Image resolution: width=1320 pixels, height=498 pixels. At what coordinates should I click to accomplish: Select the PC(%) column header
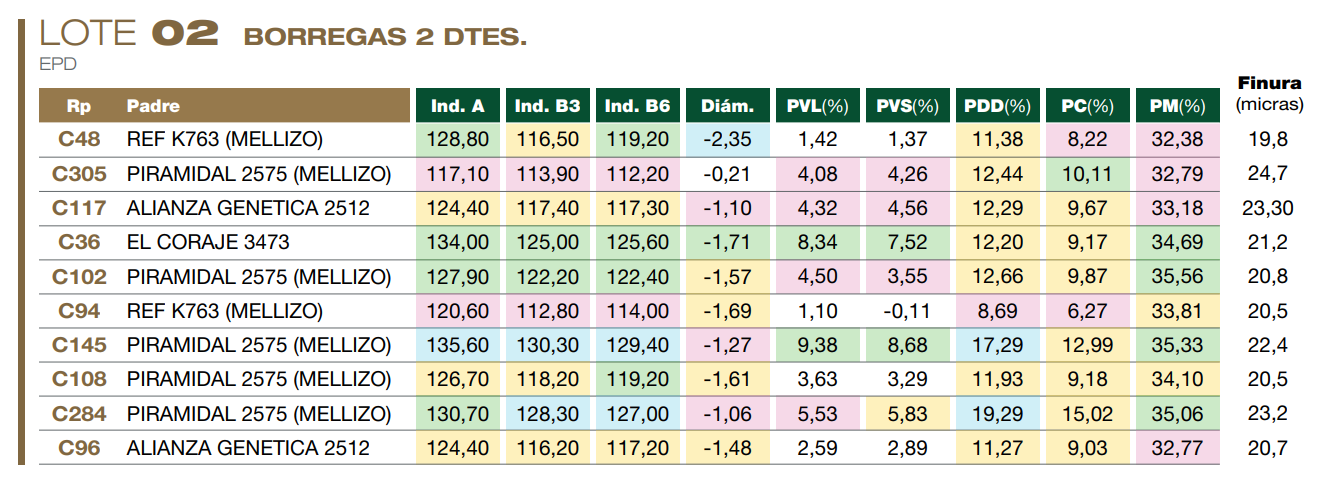click(x=1087, y=106)
